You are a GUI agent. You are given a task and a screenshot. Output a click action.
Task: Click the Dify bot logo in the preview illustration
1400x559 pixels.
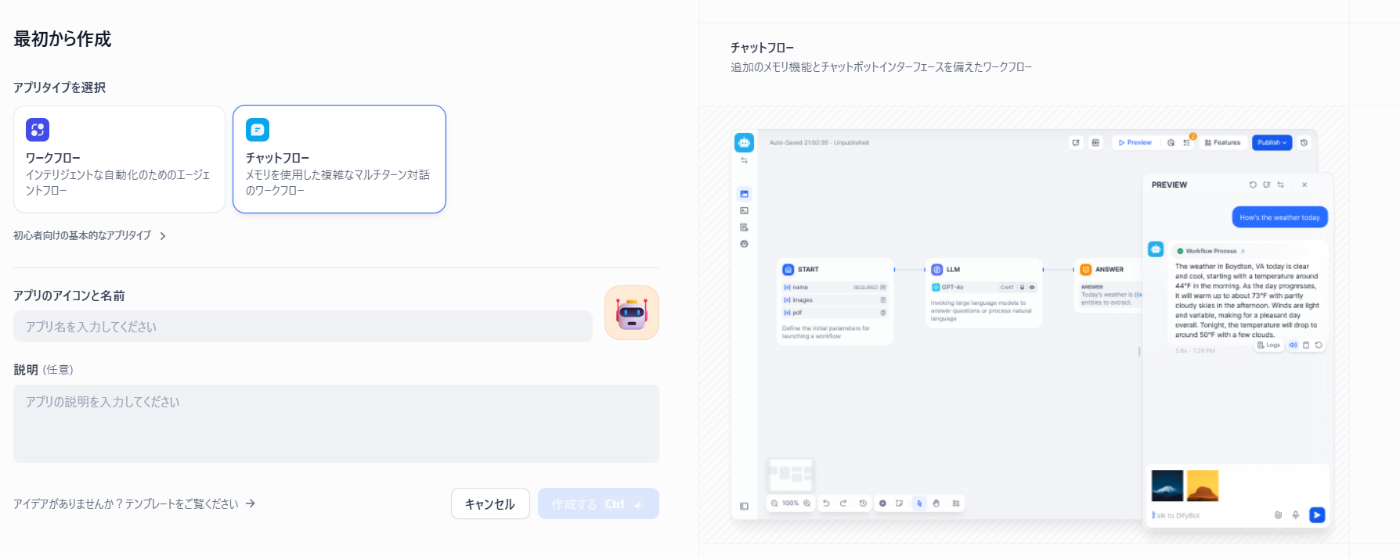point(744,142)
